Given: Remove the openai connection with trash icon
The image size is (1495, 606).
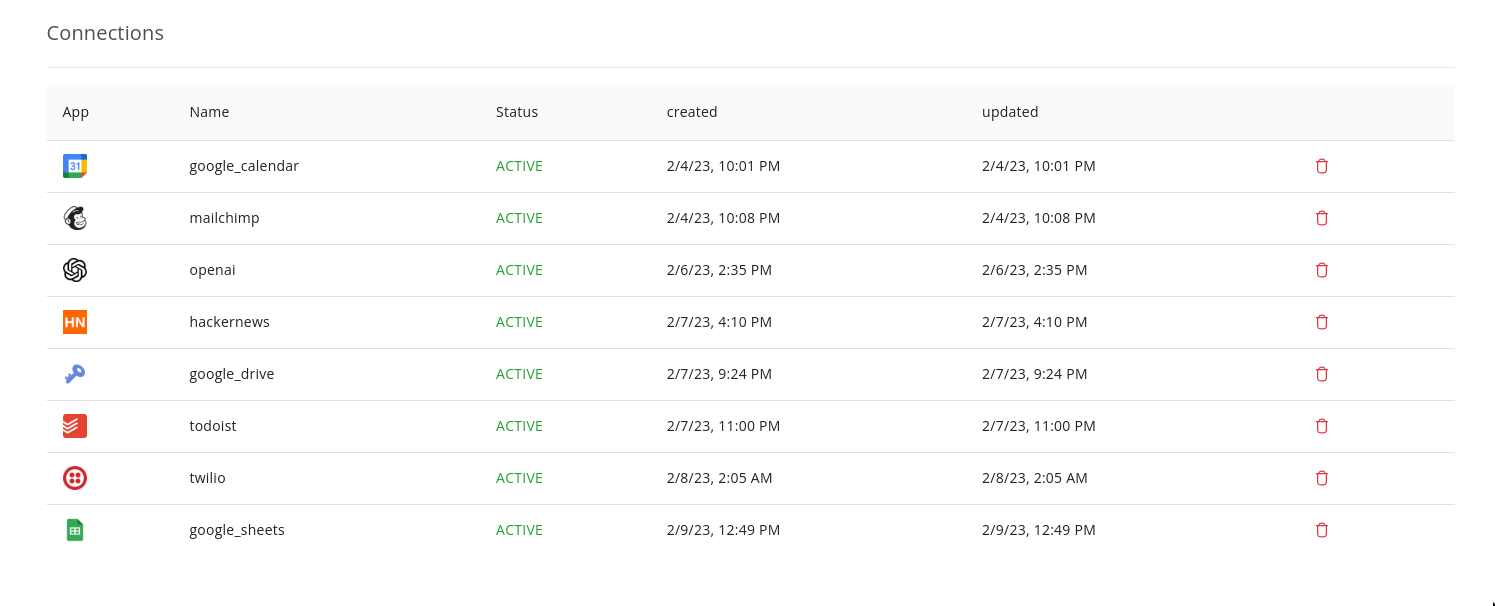Looking at the screenshot, I should (1322, 270).
